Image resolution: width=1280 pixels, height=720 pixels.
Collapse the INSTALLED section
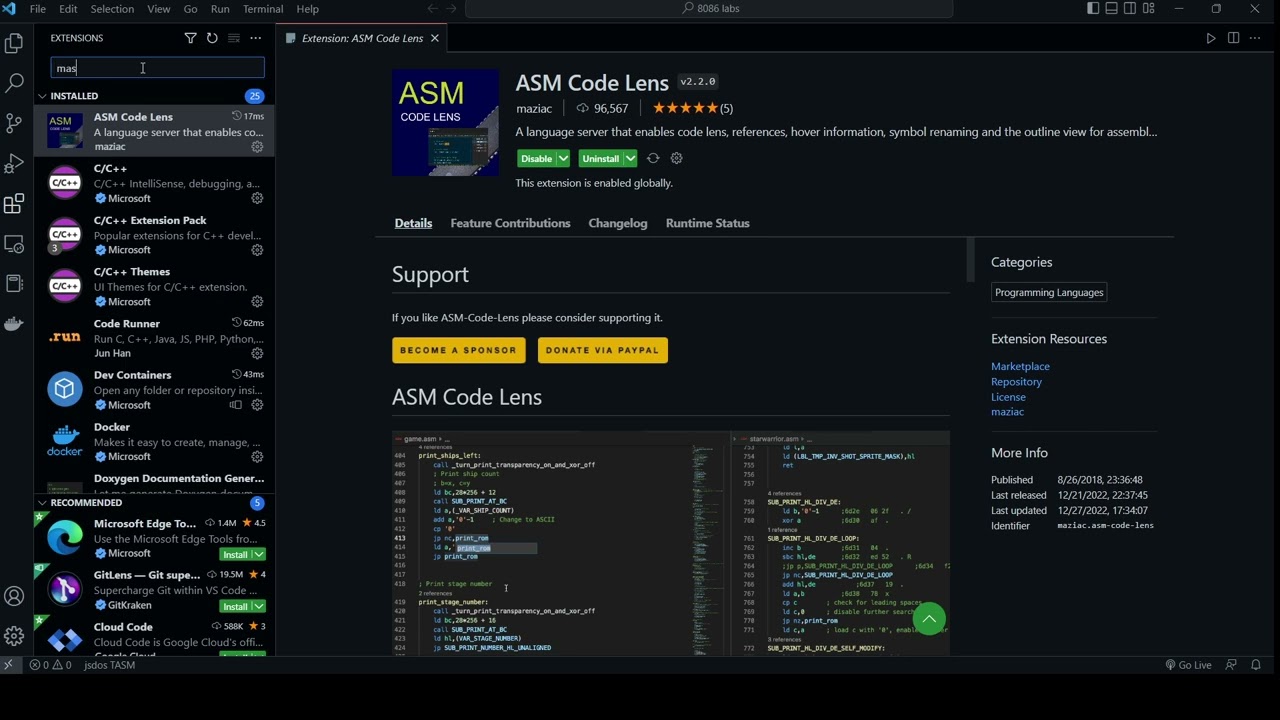click(x=42, y=96)
